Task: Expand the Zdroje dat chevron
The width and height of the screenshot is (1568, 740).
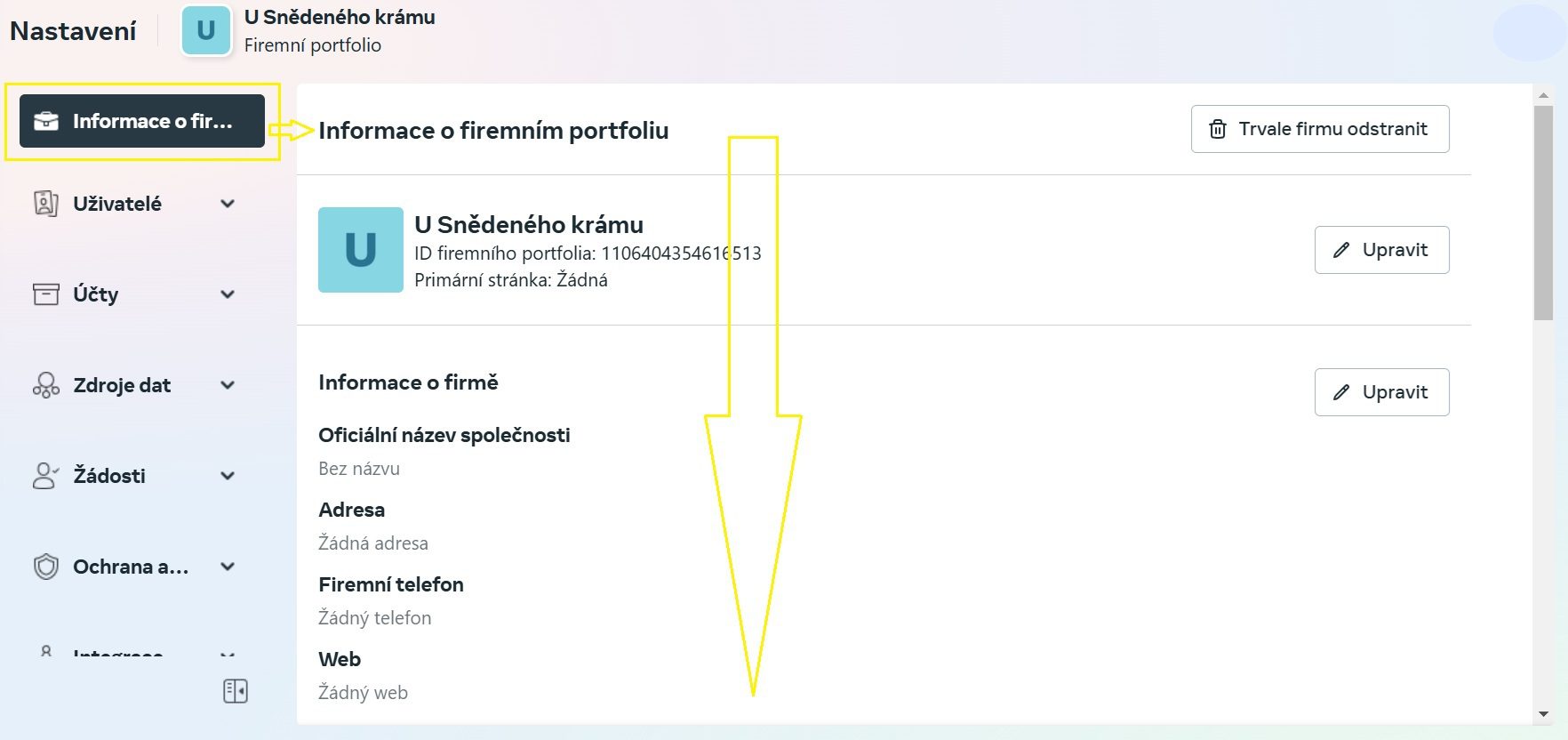Action: tap(228, 385)
